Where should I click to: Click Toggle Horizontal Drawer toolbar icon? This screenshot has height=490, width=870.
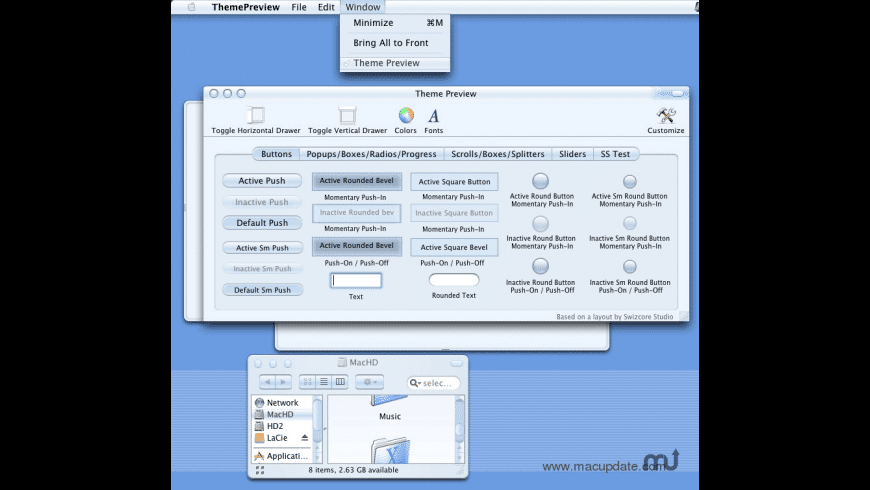[x=256, y=115]
